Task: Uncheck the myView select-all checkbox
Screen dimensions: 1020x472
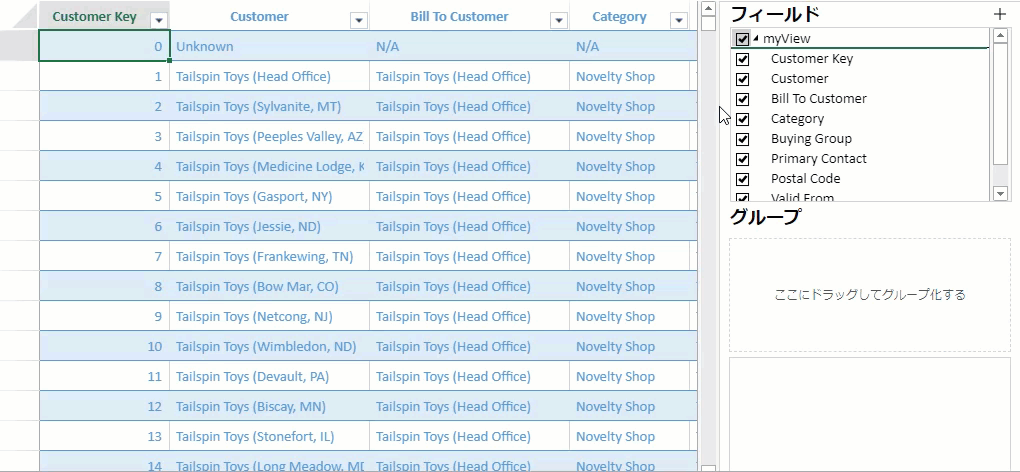Action: coord(742,39)
